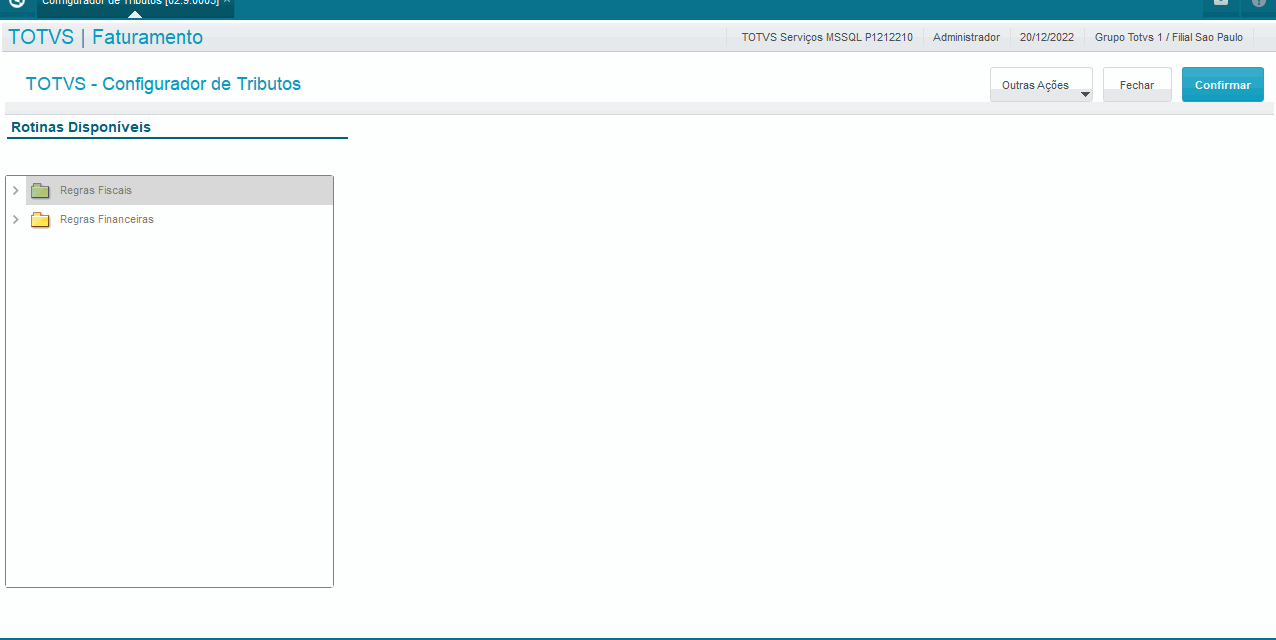Click the Confirmar button
The width and height of the screenshot is (1276, 640).
1223,85
